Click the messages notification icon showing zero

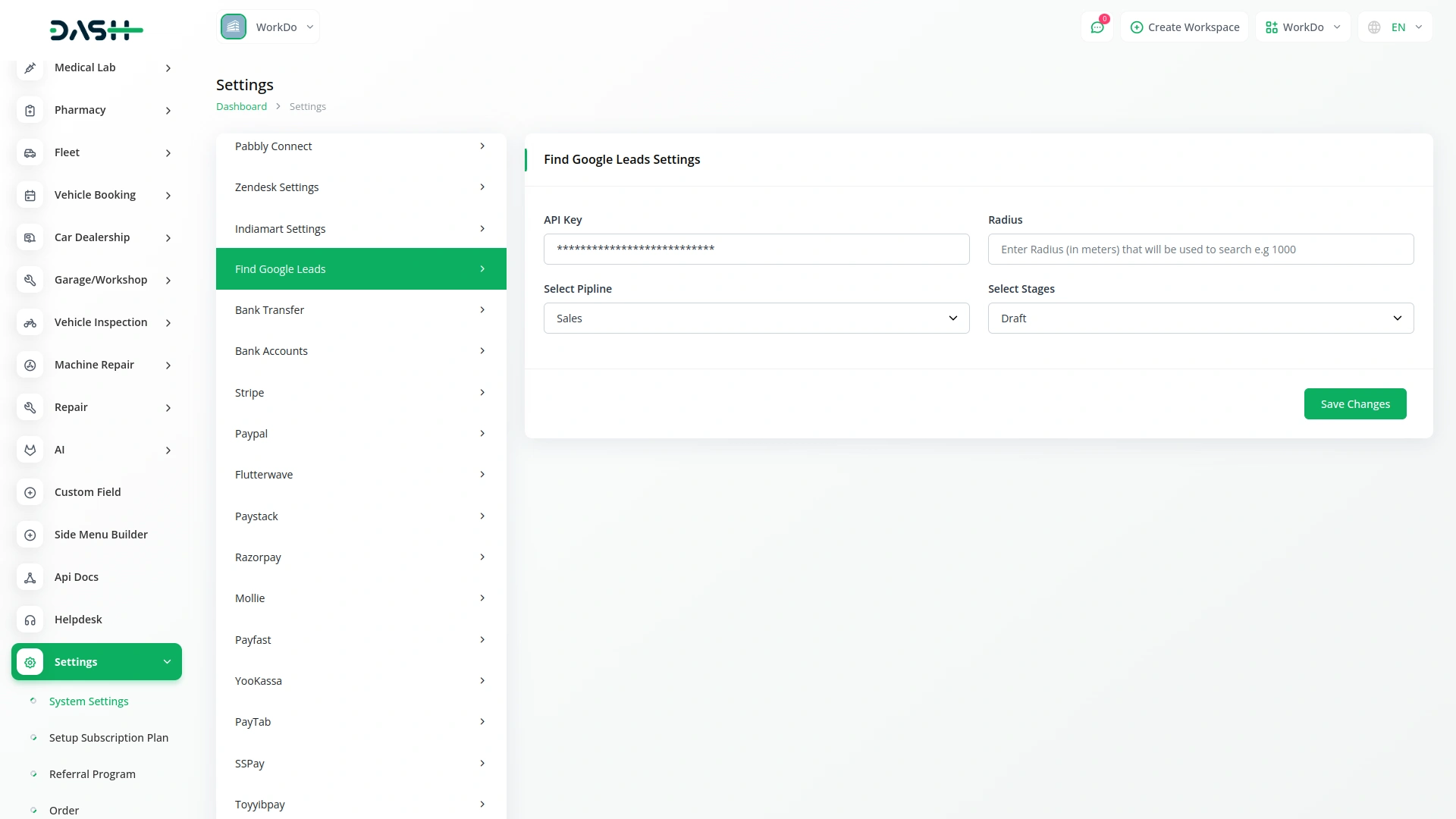[x=1097, y=27]
